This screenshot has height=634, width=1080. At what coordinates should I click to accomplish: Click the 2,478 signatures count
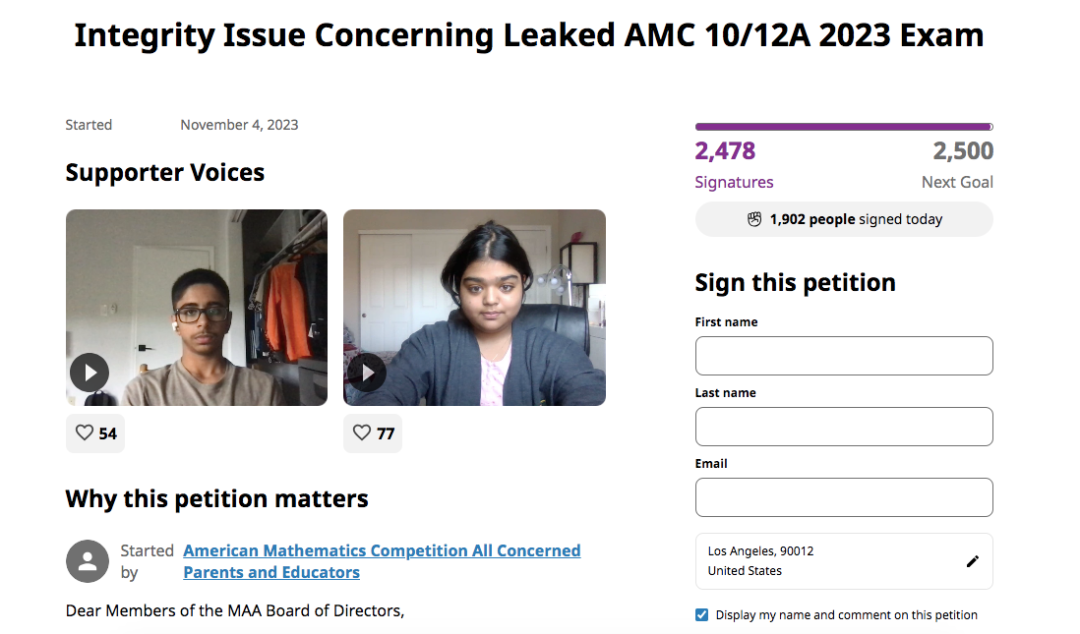(725, 151)
